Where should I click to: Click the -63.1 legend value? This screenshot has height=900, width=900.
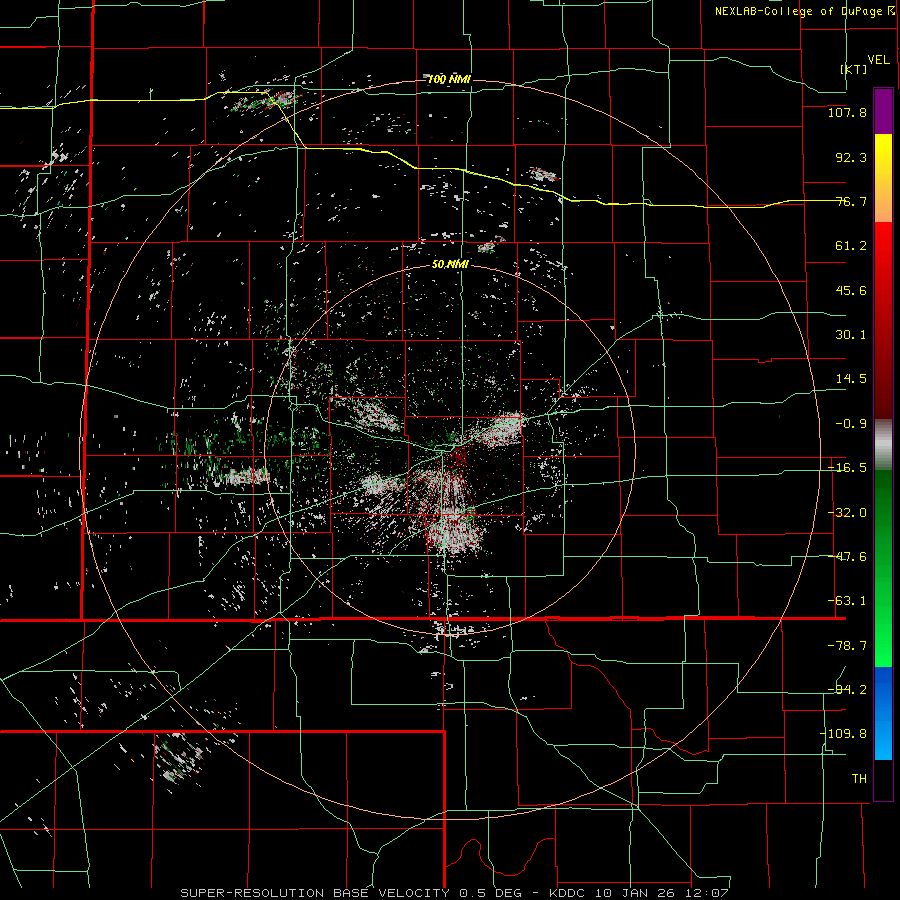tap(847, 601)
